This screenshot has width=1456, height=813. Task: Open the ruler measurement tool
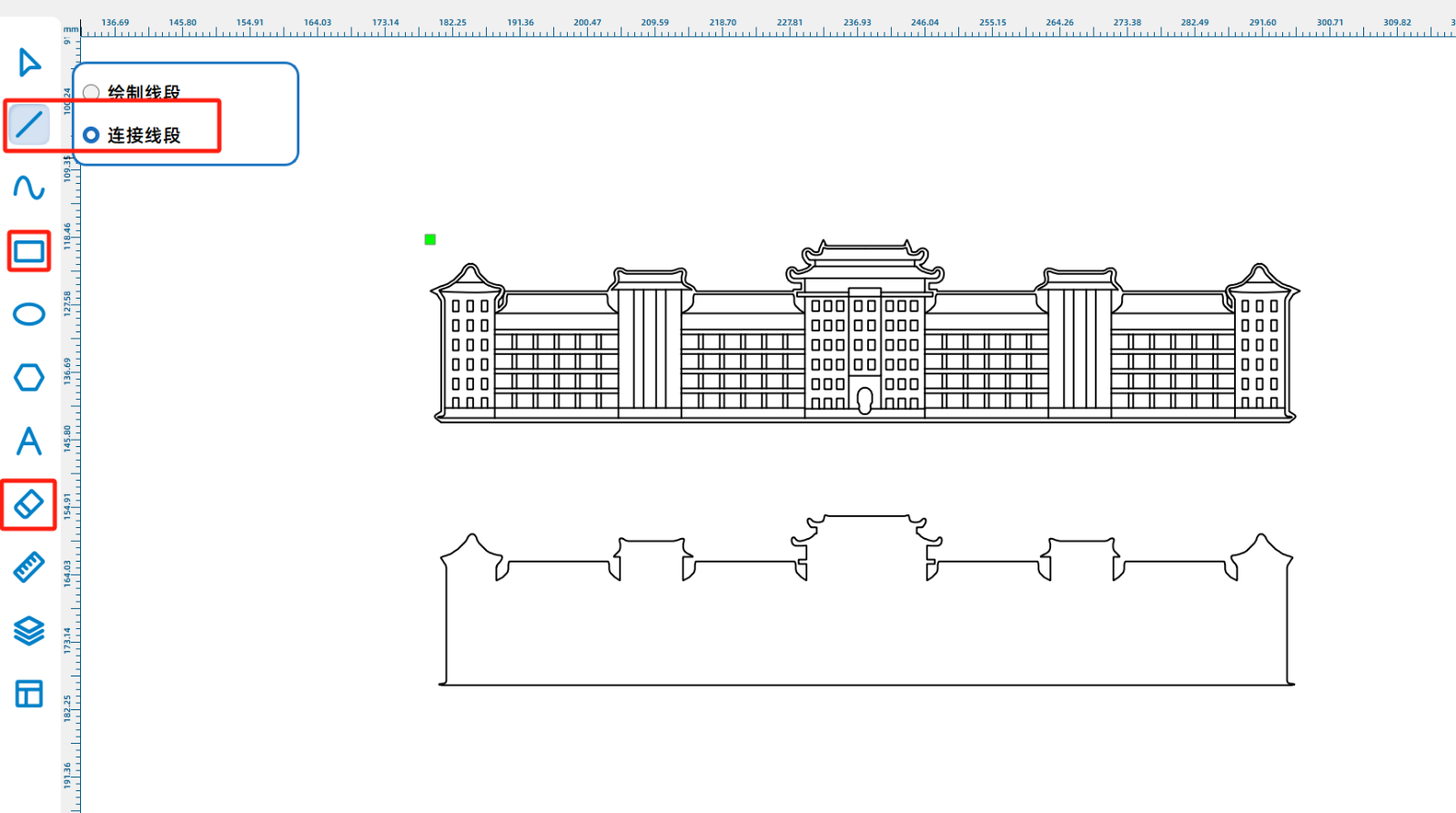[29, 567]
